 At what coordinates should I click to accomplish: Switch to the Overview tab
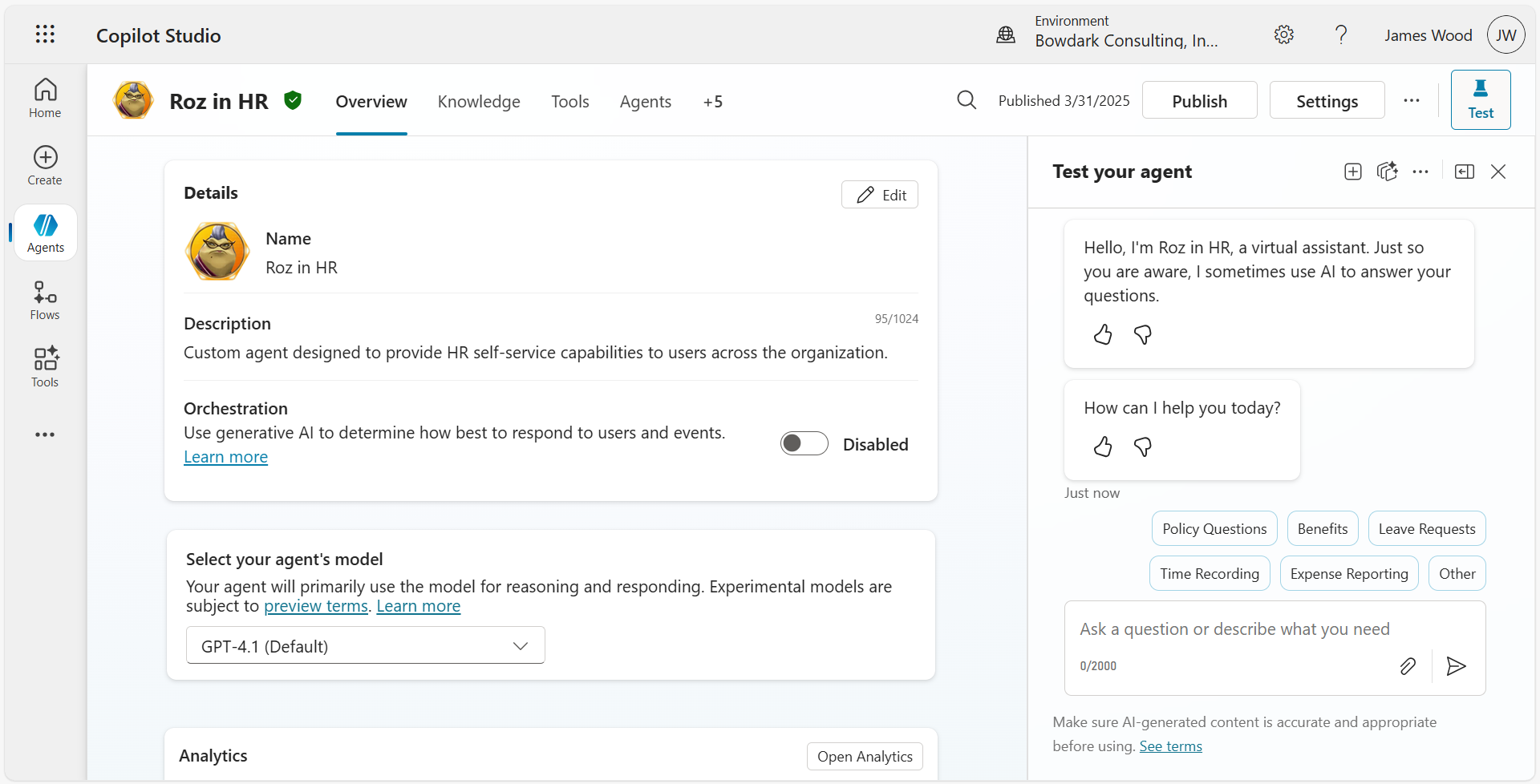pos(371,102)
